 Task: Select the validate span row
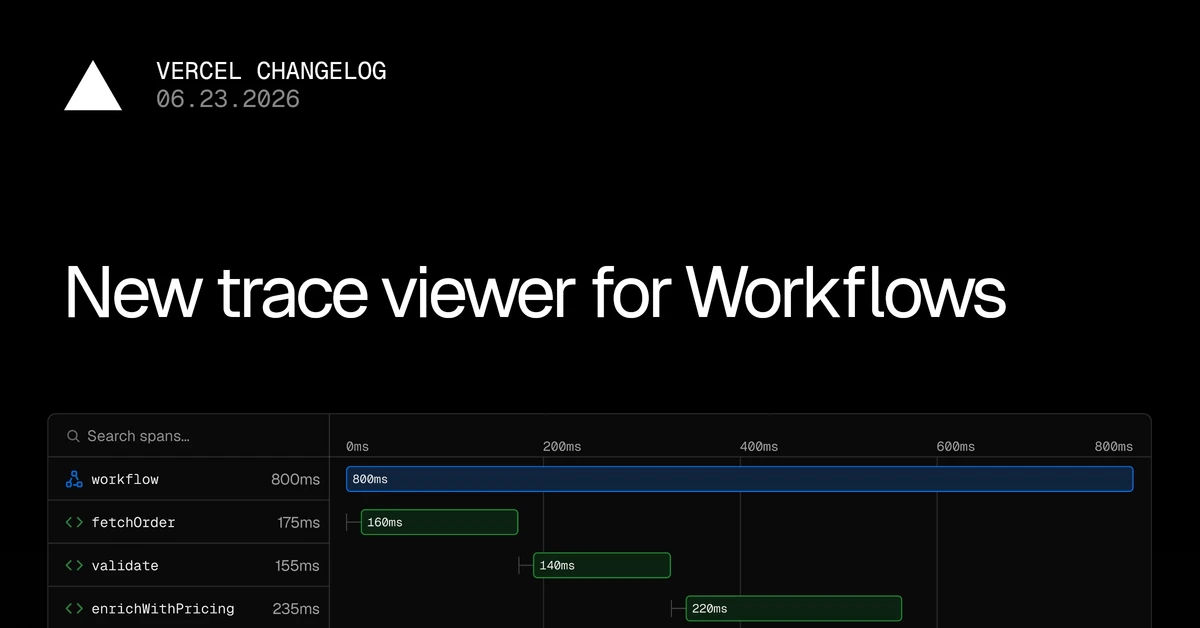pos(189,565)
